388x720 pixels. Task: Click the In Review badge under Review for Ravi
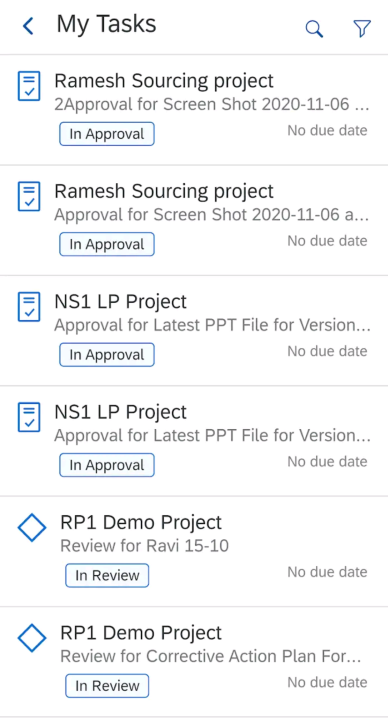[x=107, y=575]
